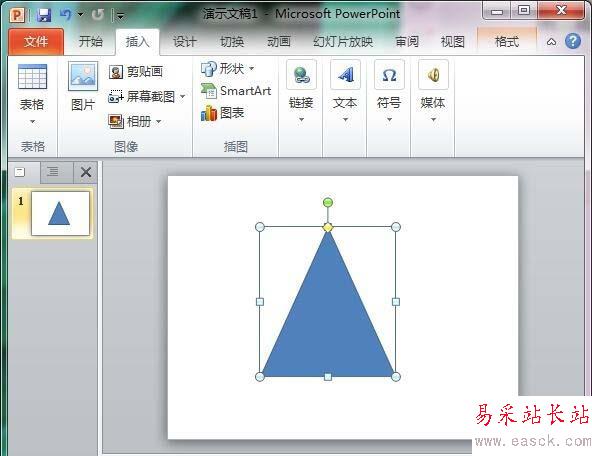This screenshot has height=456, width=592.
Task: Create a photo album with 相册
Action: [x=130, y=122]
